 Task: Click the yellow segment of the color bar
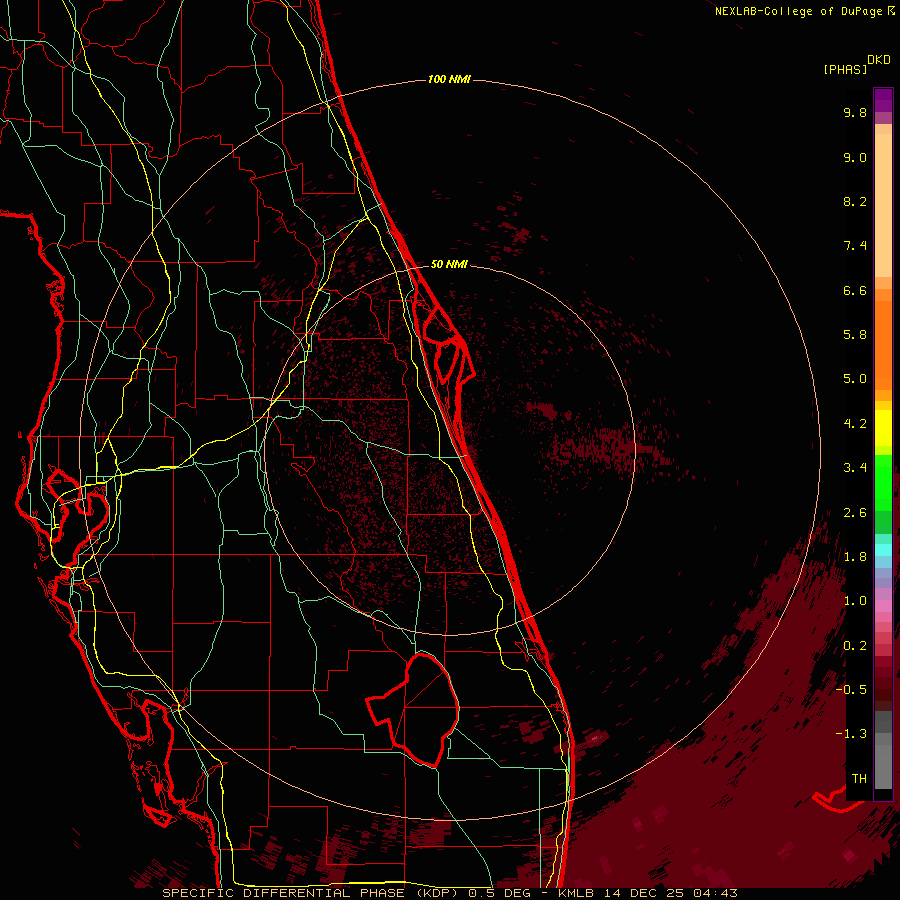coord(883,428)
